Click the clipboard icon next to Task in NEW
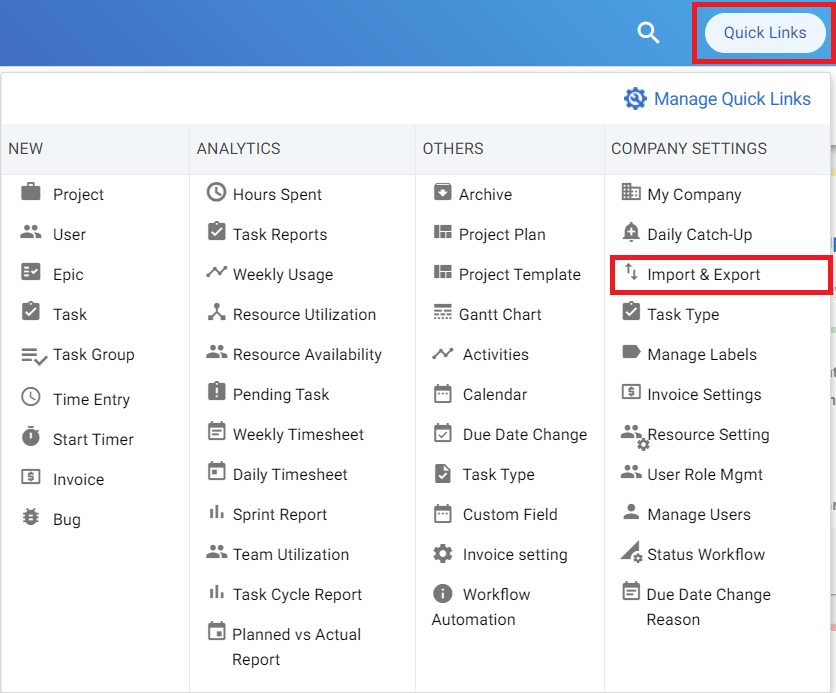This screenshot has width=836, height=693. [x=30, y=311]
